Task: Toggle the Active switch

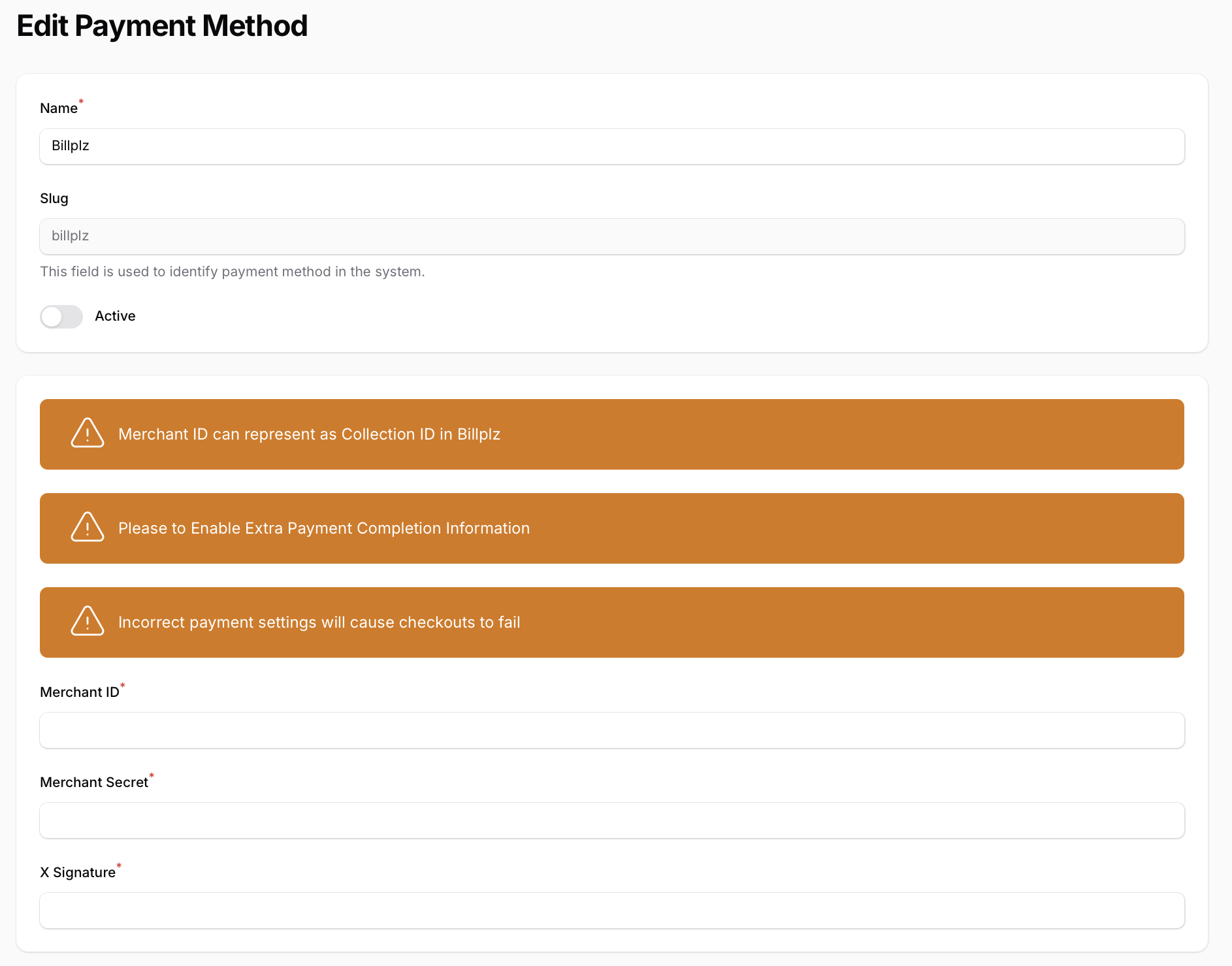Action: [61, 317]
